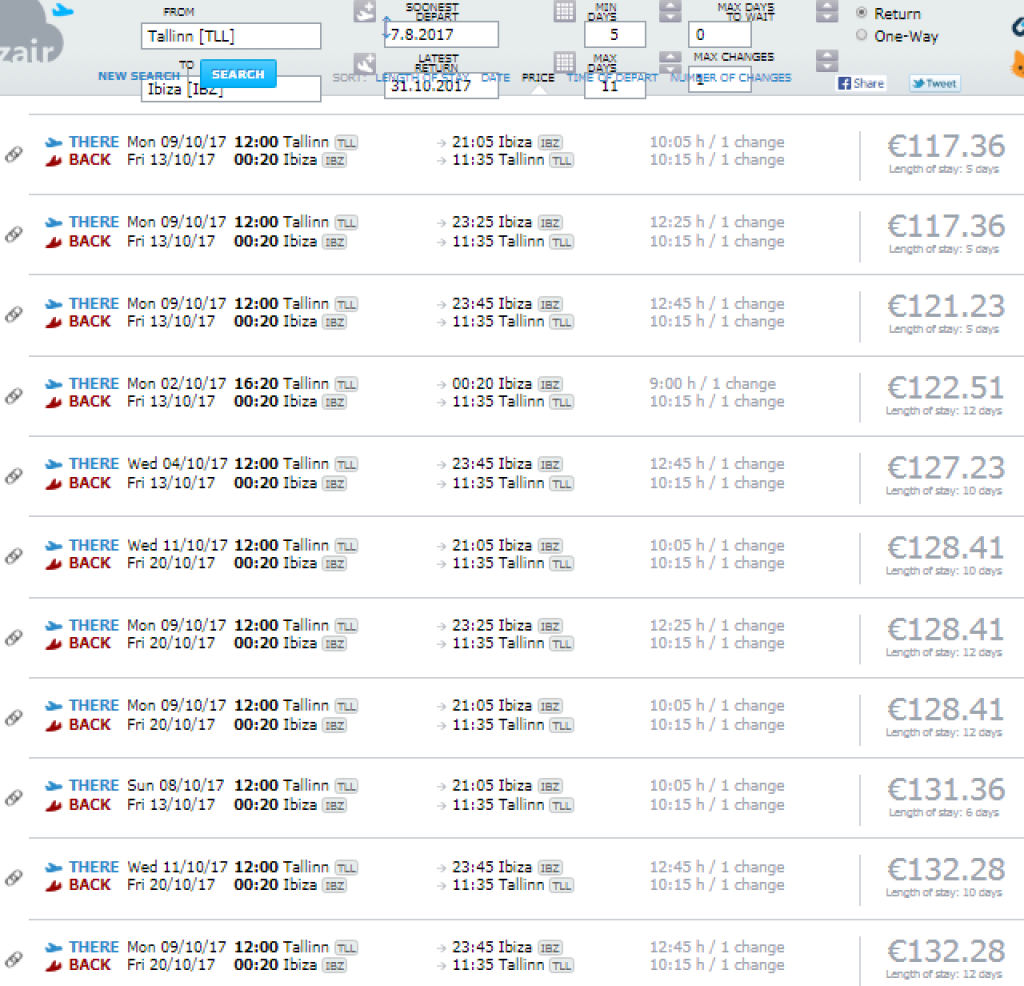Open the calendar icon beside Latest Return
The image size is (1024, 986).
[565, 63]
